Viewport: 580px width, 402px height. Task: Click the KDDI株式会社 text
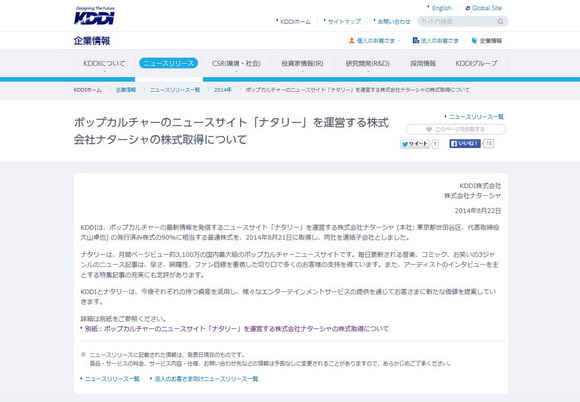point(480,186)
